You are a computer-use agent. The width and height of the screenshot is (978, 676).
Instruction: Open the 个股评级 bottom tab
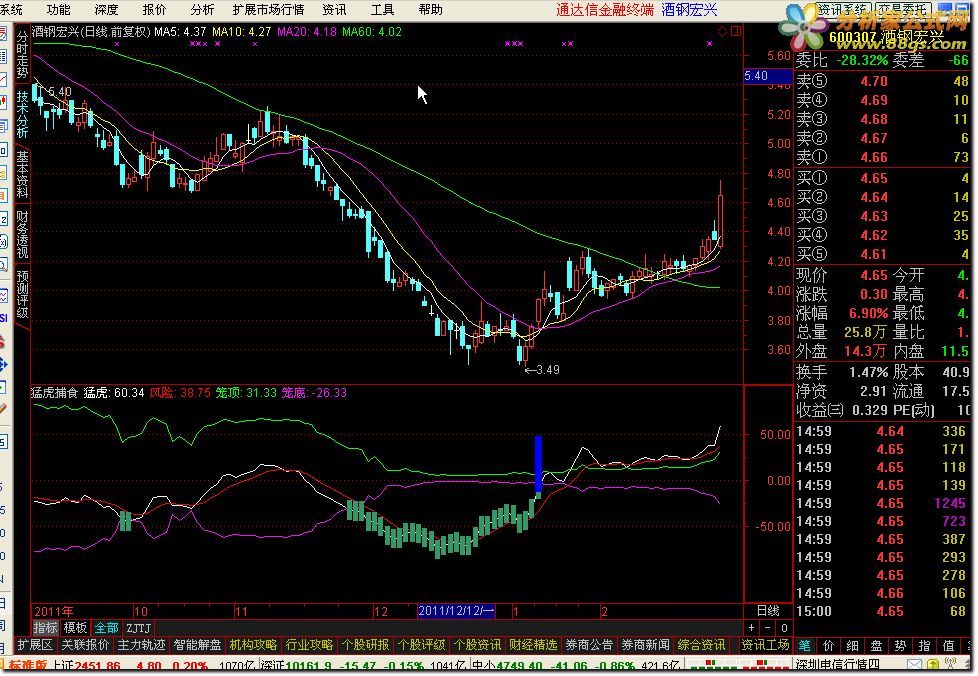(x=421, y=644)
